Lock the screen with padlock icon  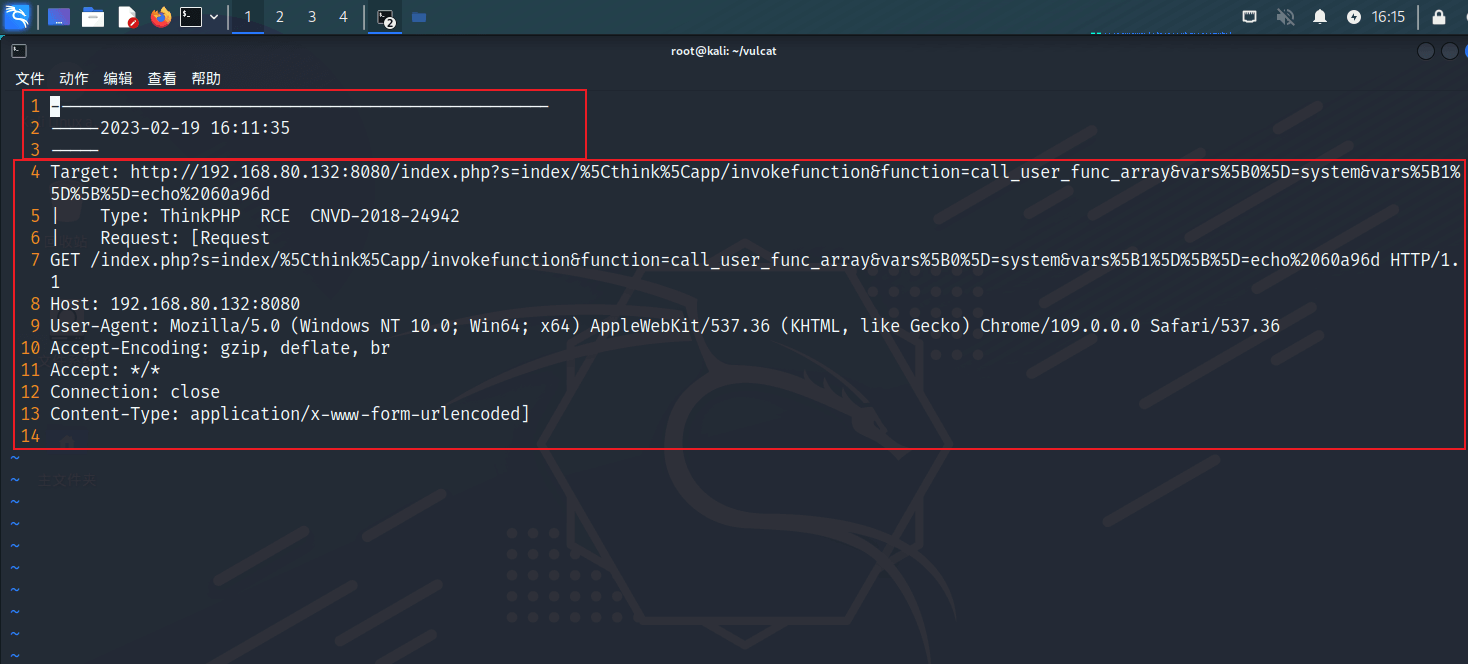tap(1439, 17)
